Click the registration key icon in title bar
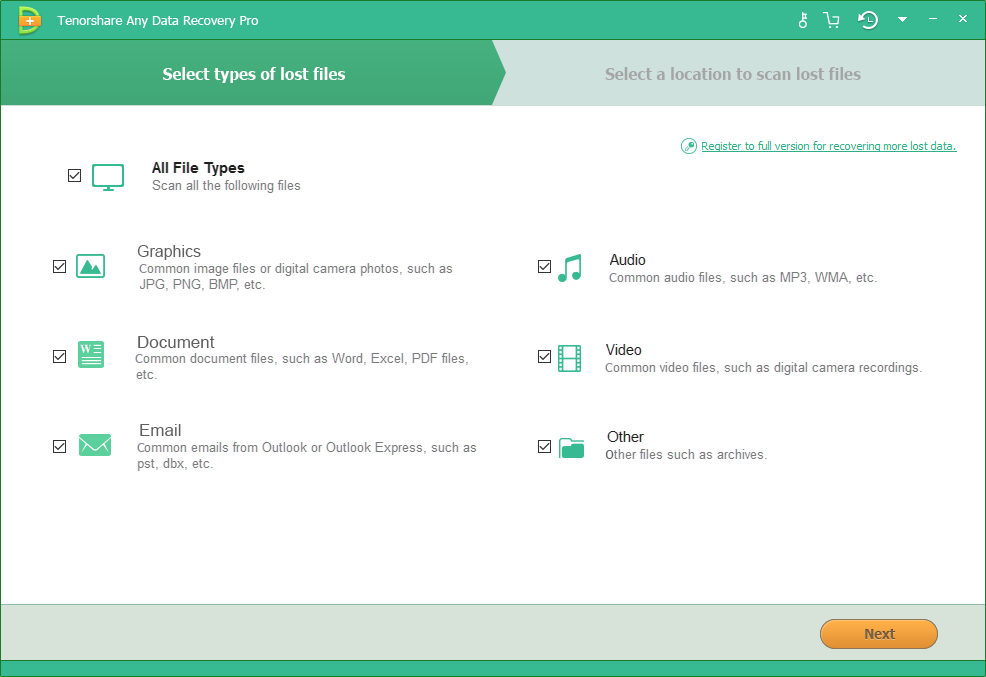Viewport: 986px width, 677px height. 803,19
